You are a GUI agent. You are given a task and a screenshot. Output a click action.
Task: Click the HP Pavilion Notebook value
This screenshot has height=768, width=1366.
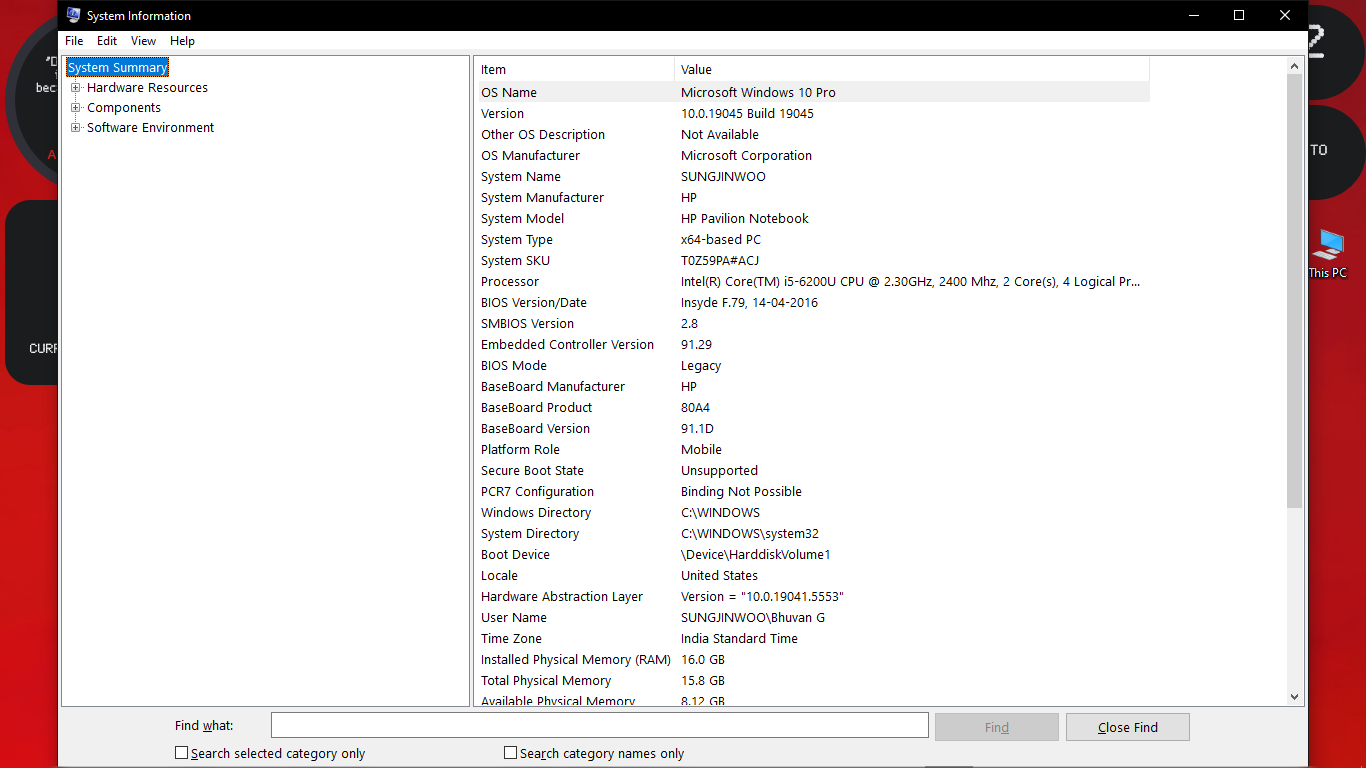coord(745,218)
